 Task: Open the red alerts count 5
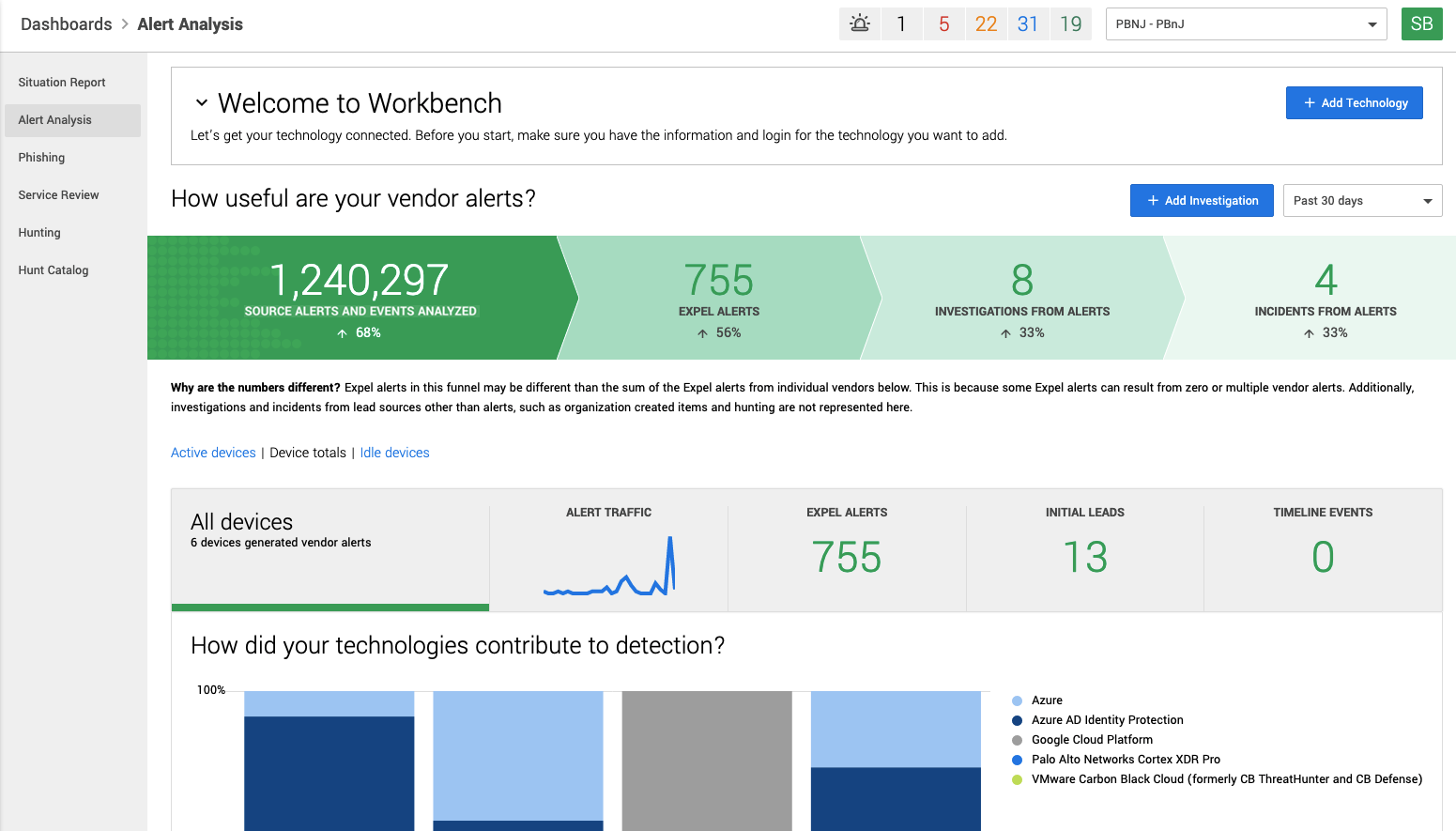pos(944,24)
